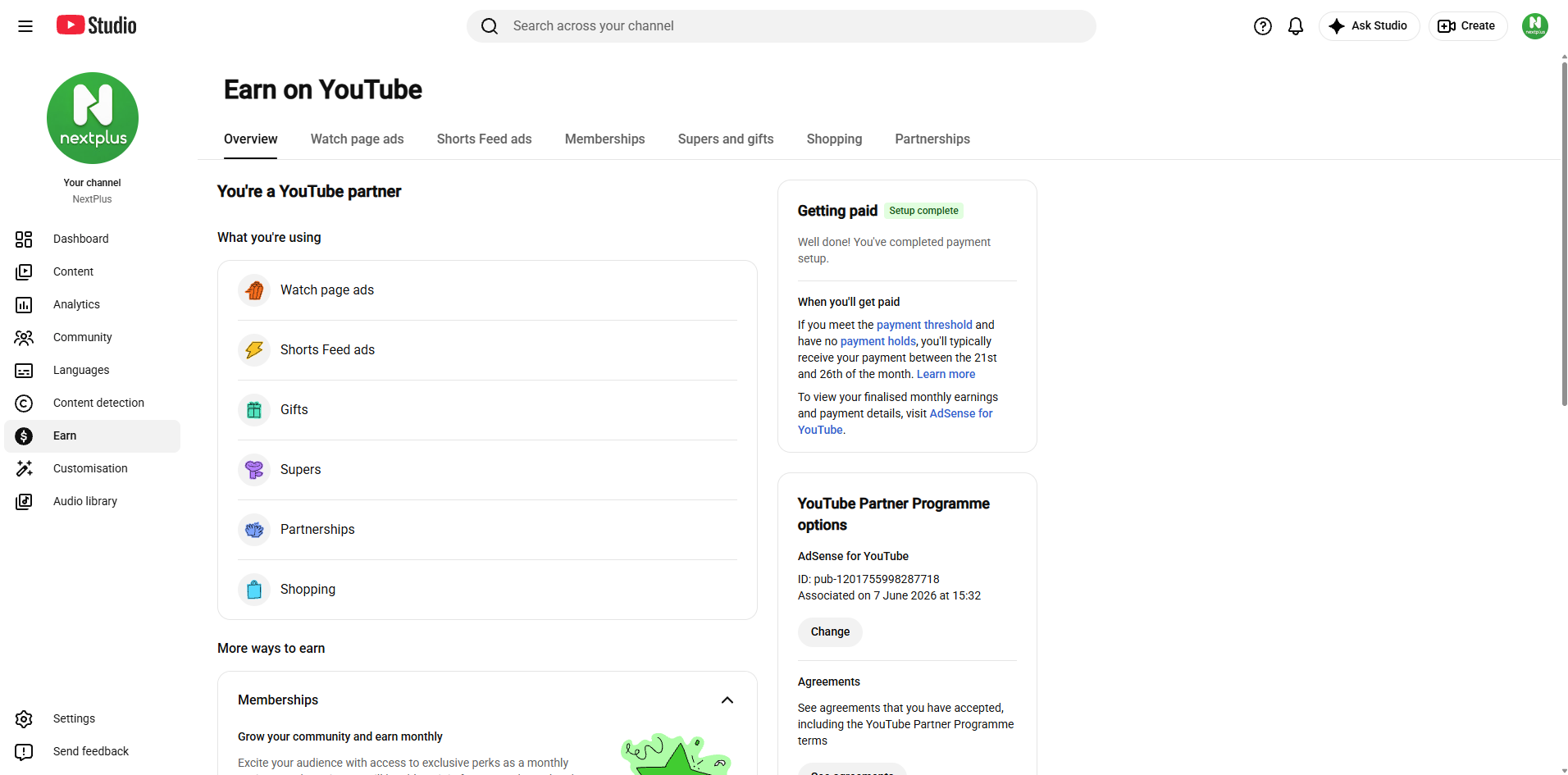Open the Community section
The height and width of the screenshot is (775, 1568).
[x=92, y=337]
